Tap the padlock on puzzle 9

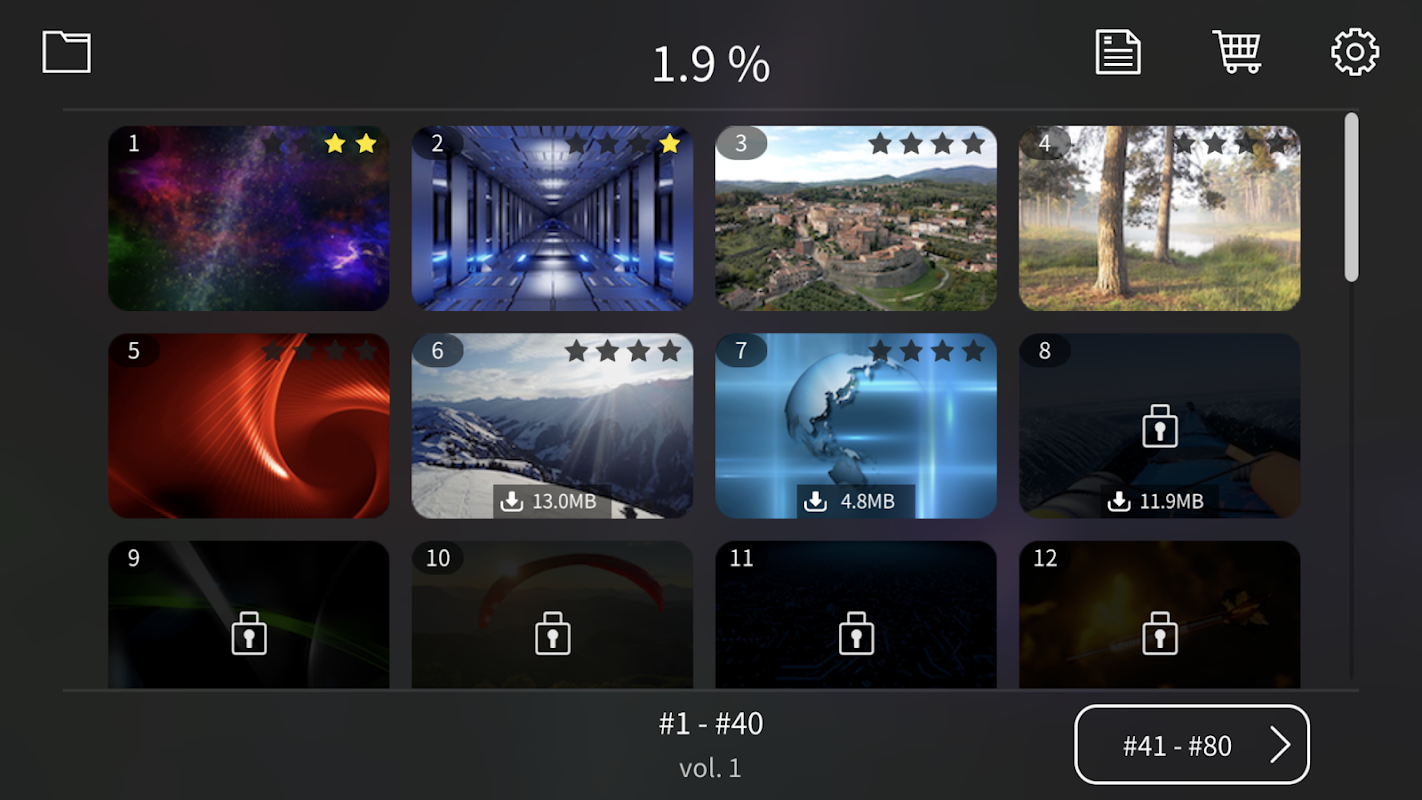click(x=249, y=633)
